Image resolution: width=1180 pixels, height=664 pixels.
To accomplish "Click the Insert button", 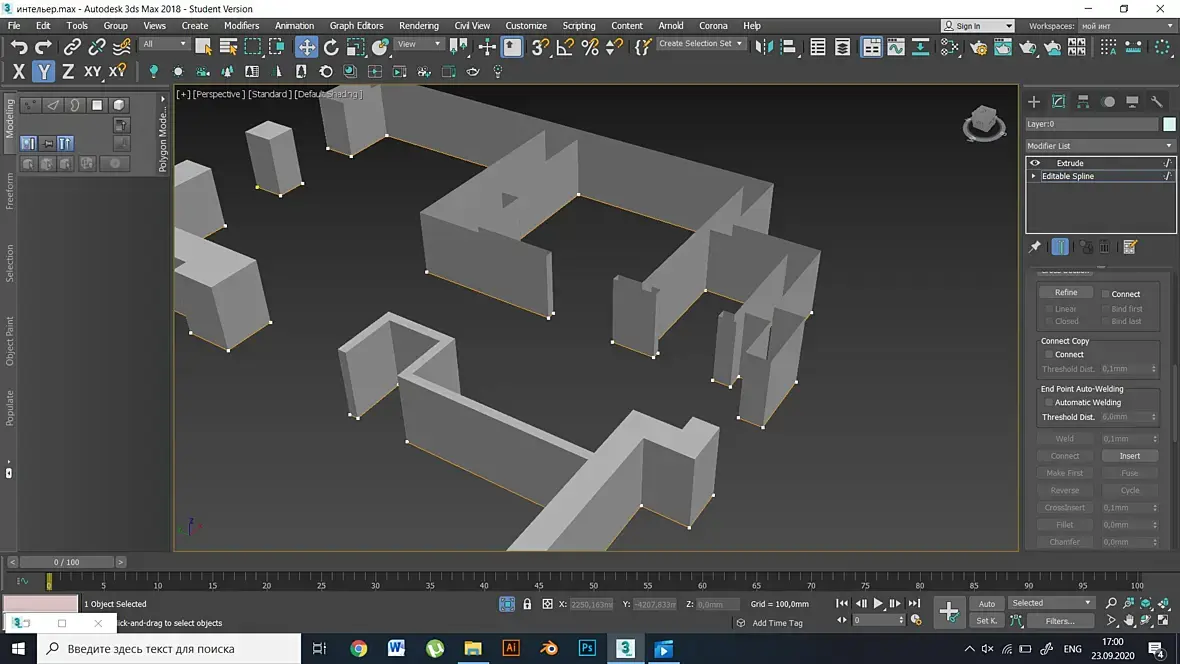I will pyautogui.click(x=1129, y=456).
